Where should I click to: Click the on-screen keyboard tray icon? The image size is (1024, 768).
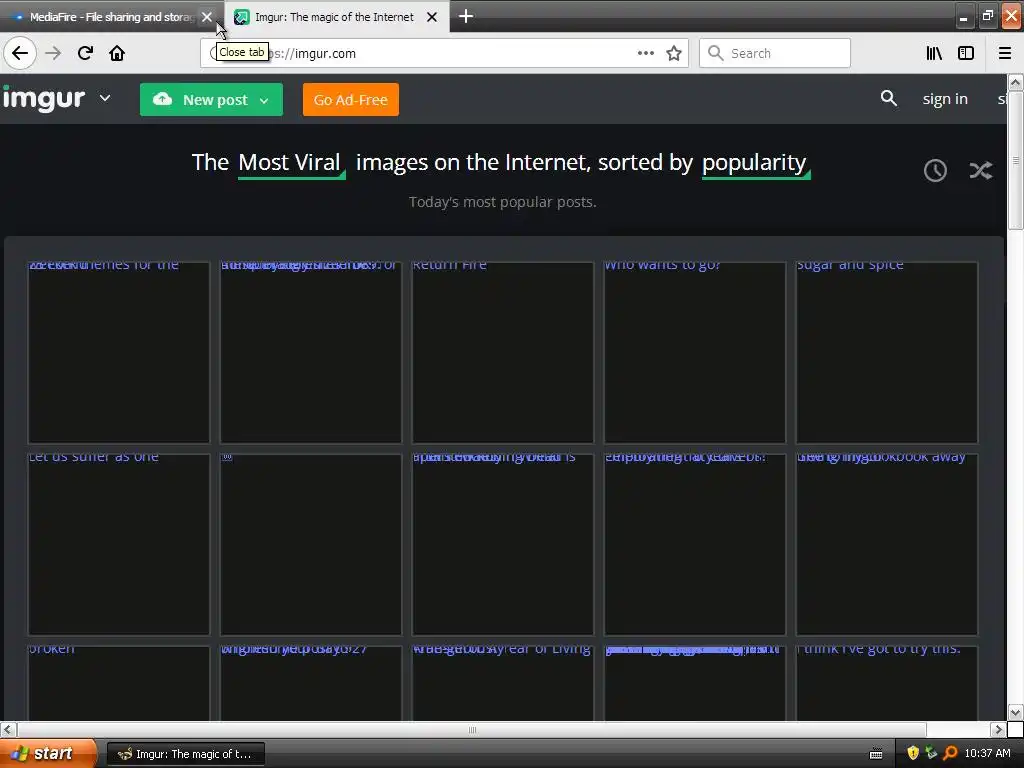click(x=876, y=754)
